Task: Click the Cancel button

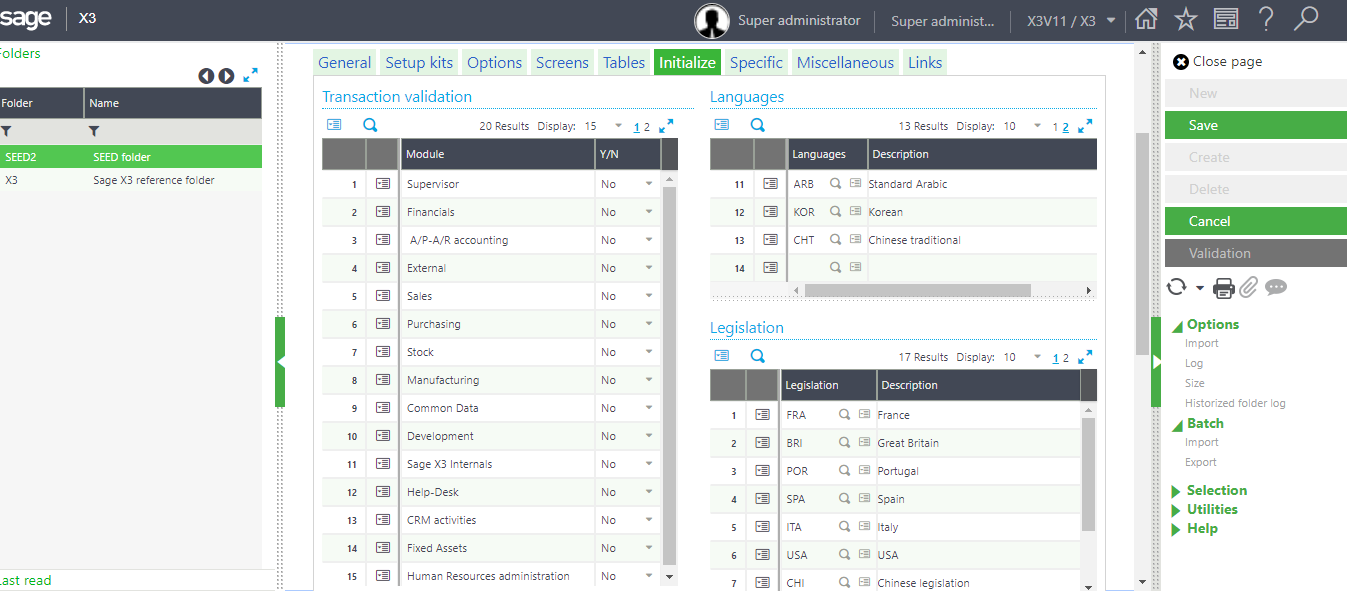Action: tap(1255, 221)
